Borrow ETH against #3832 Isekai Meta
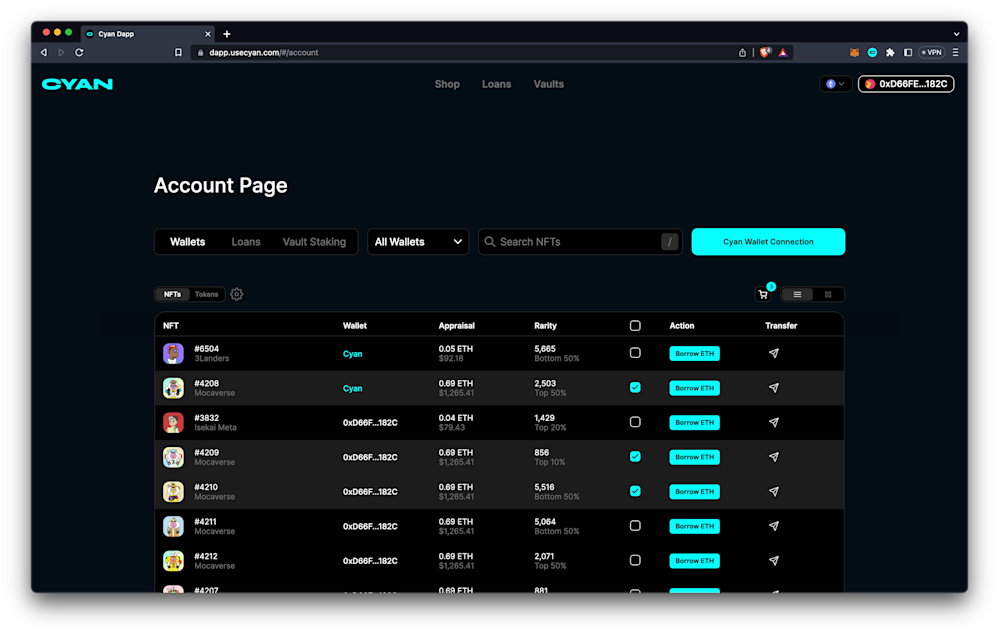 [x=694, y=422]
